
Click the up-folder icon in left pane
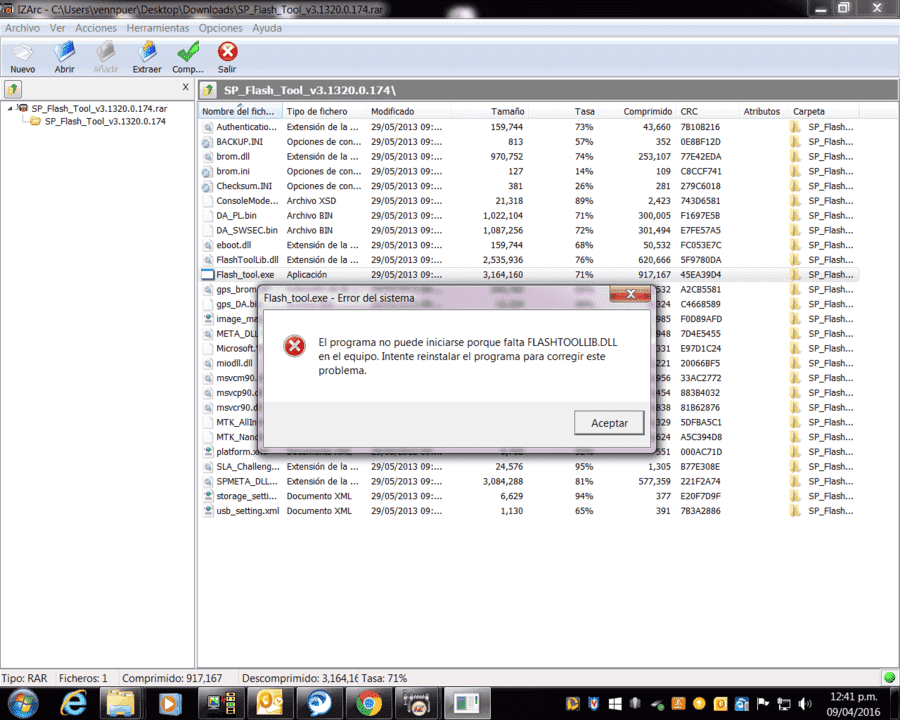[13, 89]
